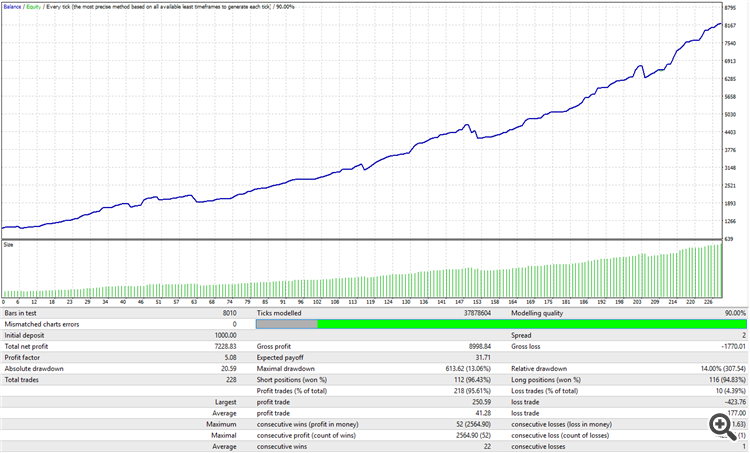Select the 'Loss trades (% of total)' label
Image resolution: width=750 pixels, height=453 pixels.
pos(544,391)
